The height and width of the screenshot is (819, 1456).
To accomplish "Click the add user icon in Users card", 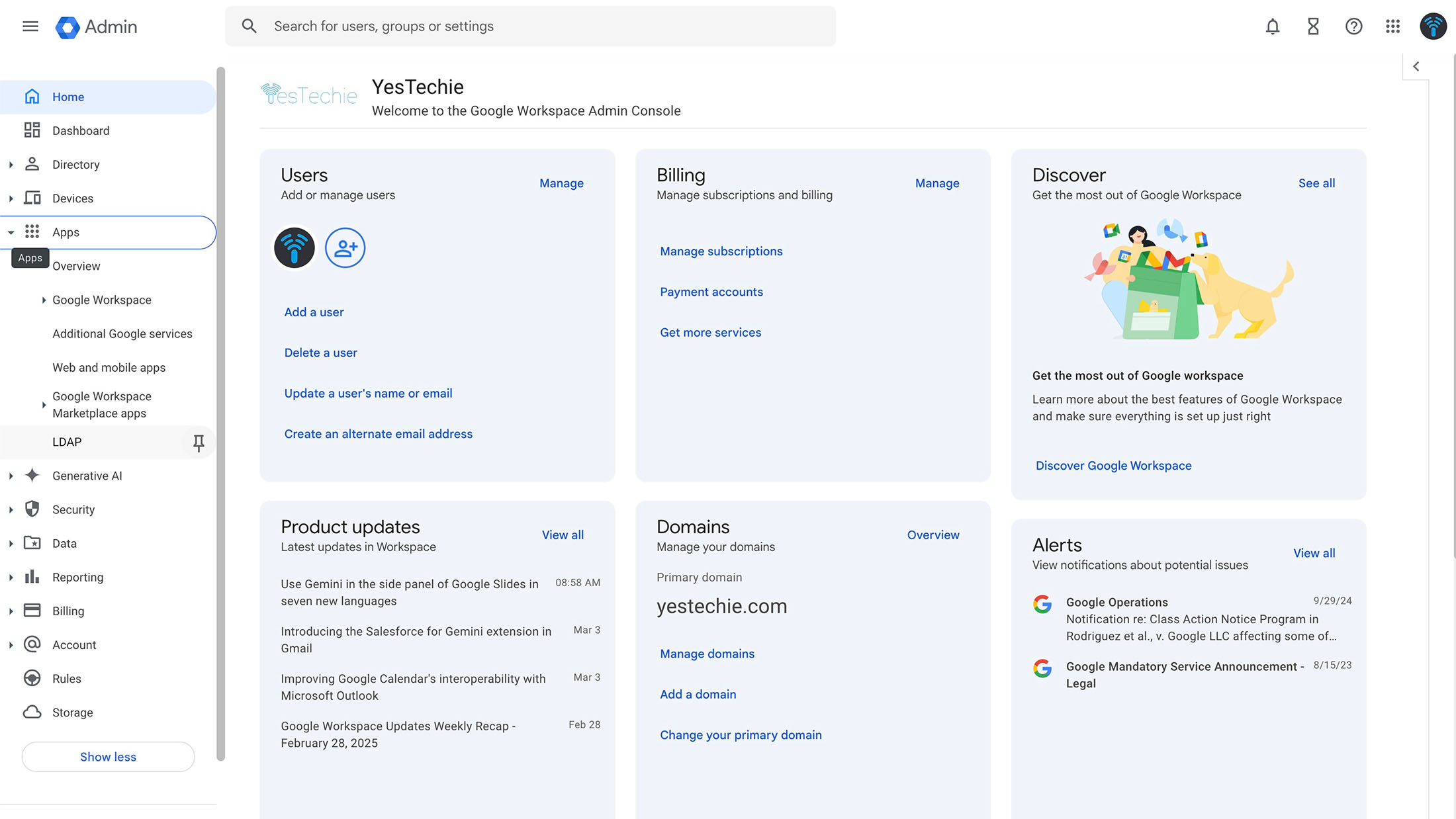I will (x=345, y=248).
